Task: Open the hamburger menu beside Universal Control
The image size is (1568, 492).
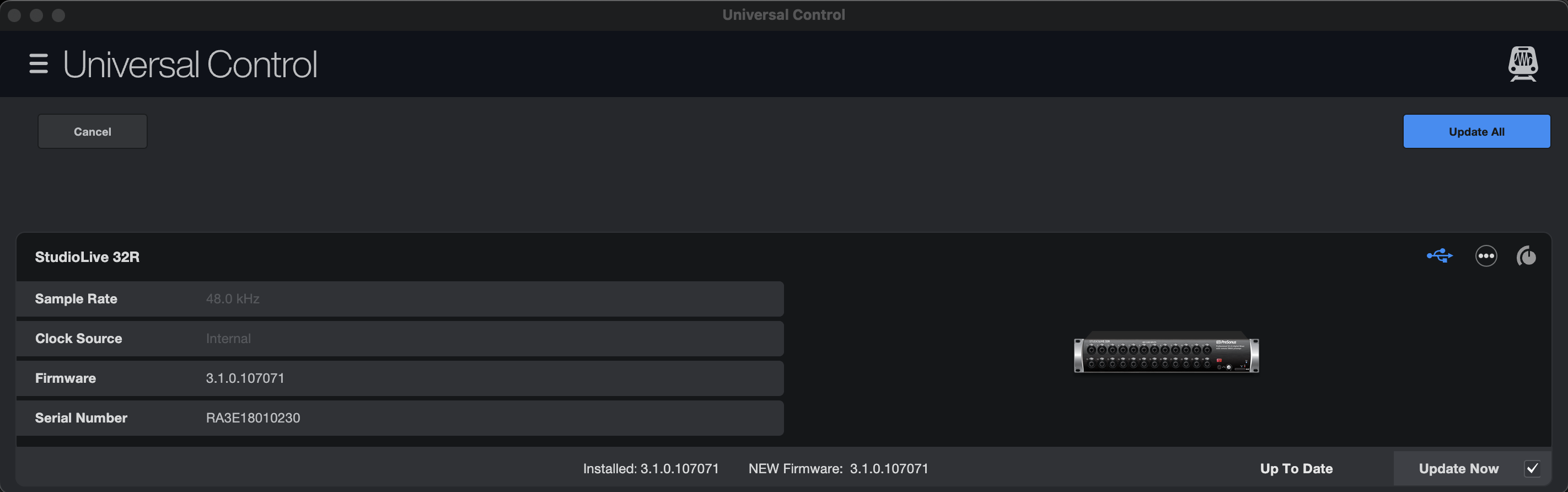Action: (37, 63)
